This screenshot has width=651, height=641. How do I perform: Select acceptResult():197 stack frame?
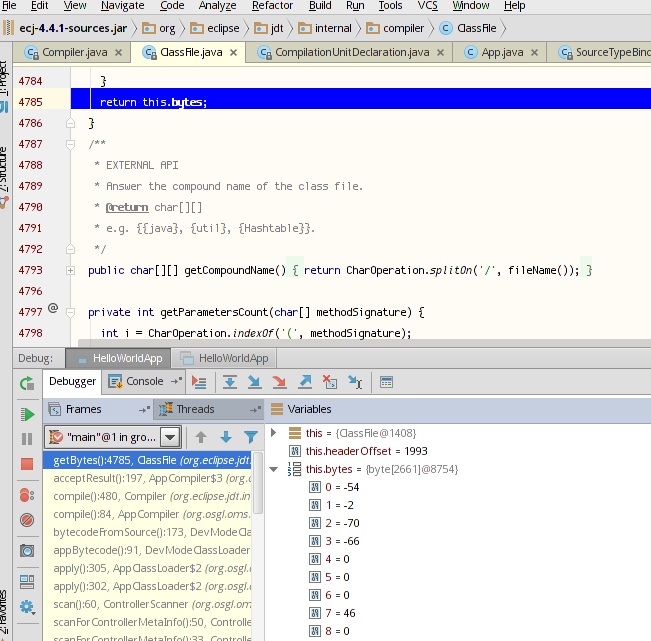[x=148, y=478]
